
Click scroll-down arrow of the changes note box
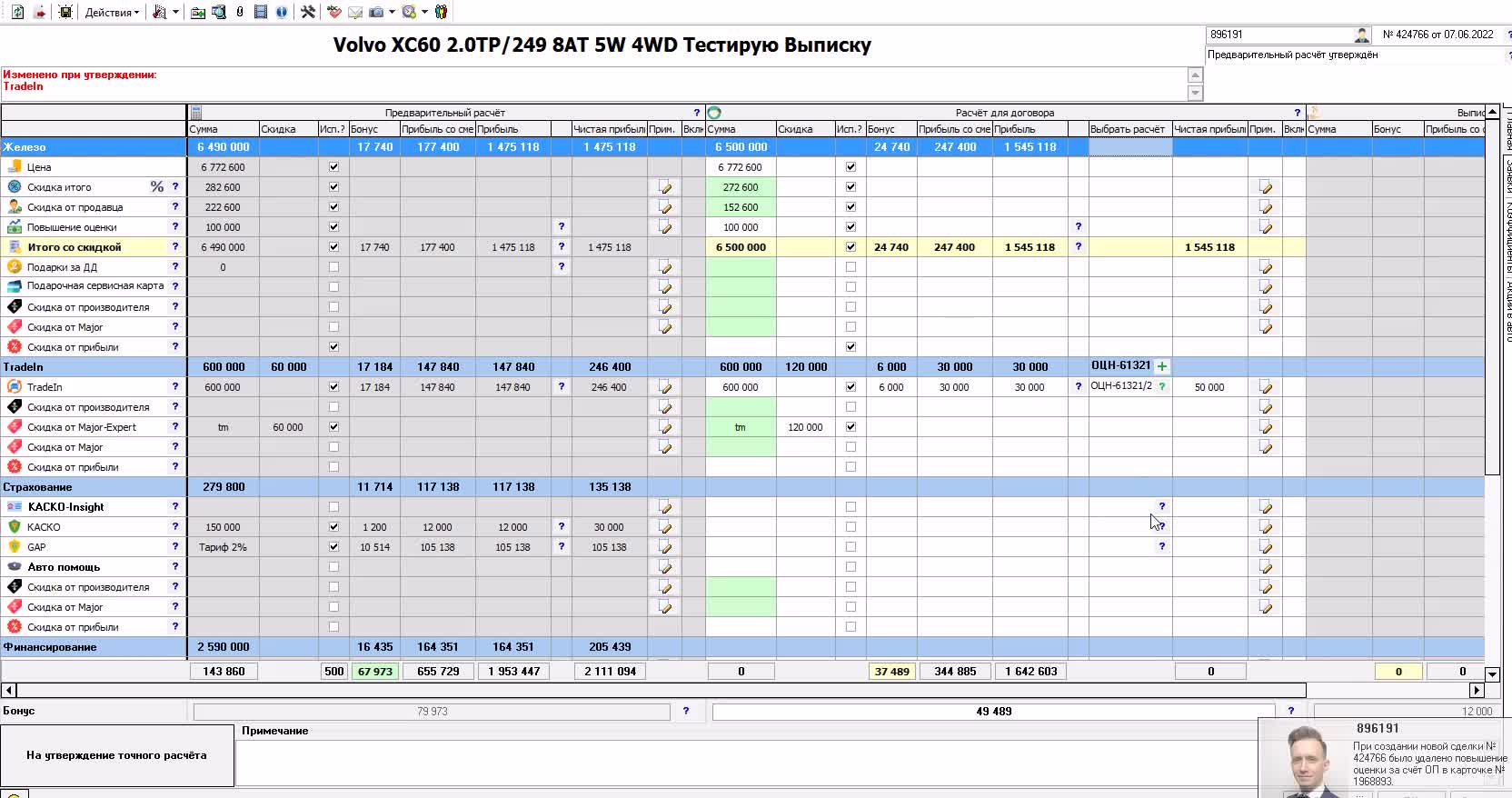point(1196,93)
